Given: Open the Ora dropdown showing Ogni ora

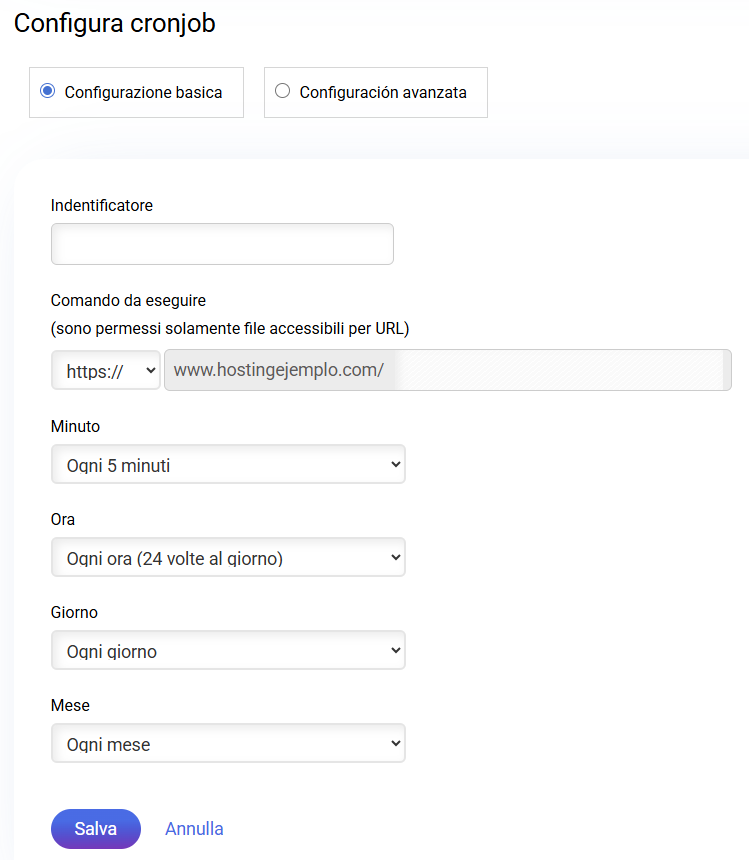Looking at the screenshot, I should click(x=228, y=557).
